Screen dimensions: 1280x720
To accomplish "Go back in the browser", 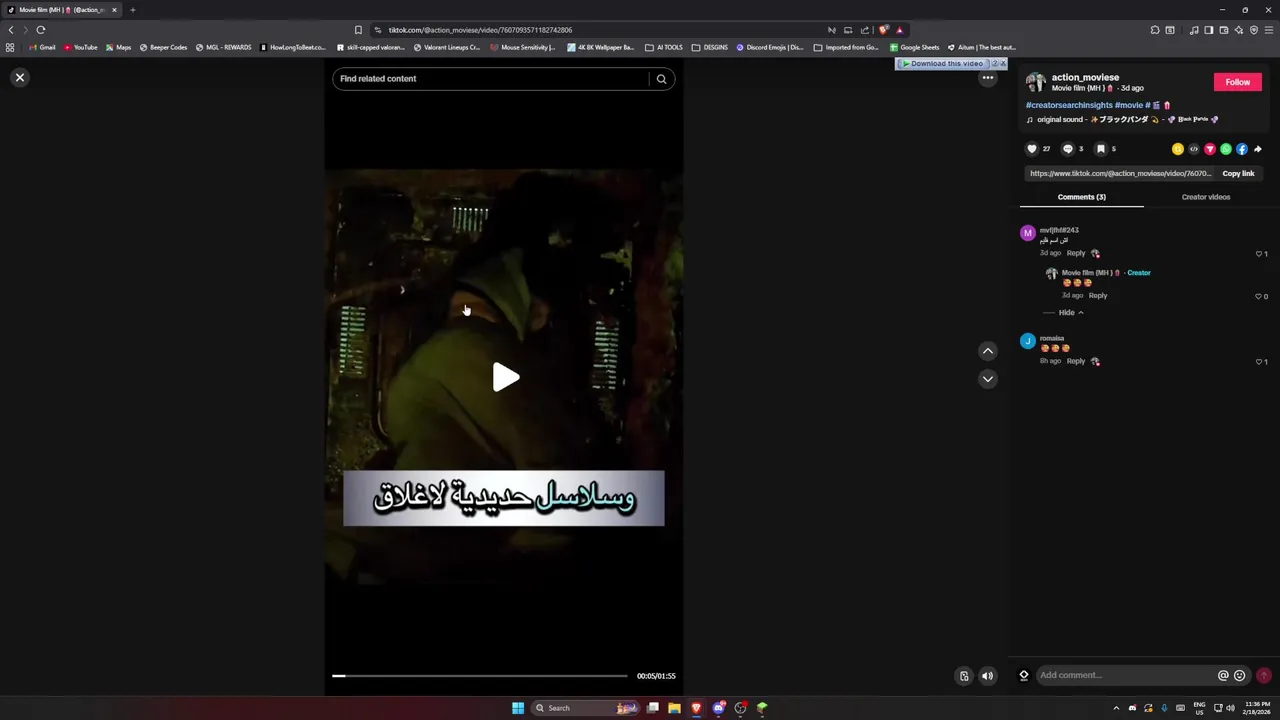I will point(11,30).
